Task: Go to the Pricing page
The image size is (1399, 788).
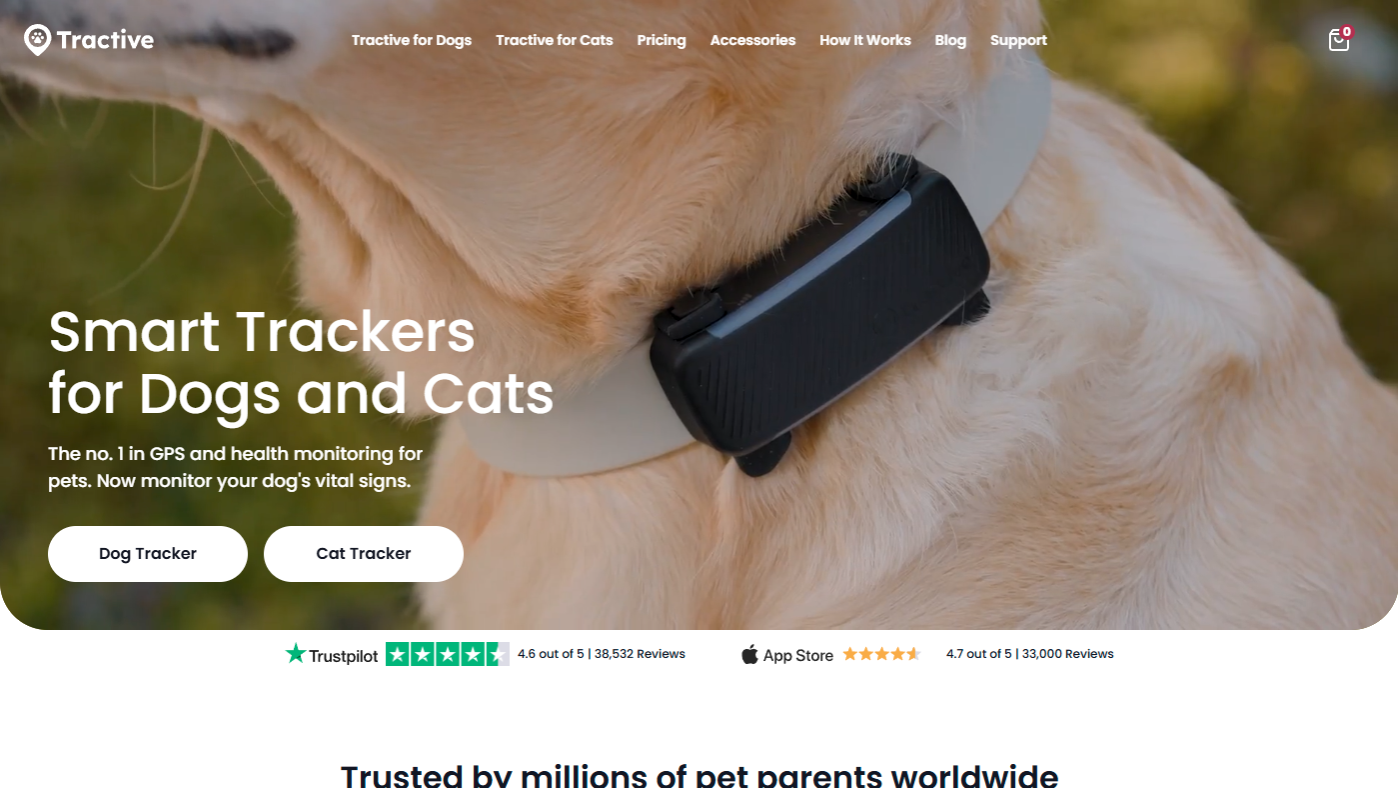Action: [x=661, y=40]
